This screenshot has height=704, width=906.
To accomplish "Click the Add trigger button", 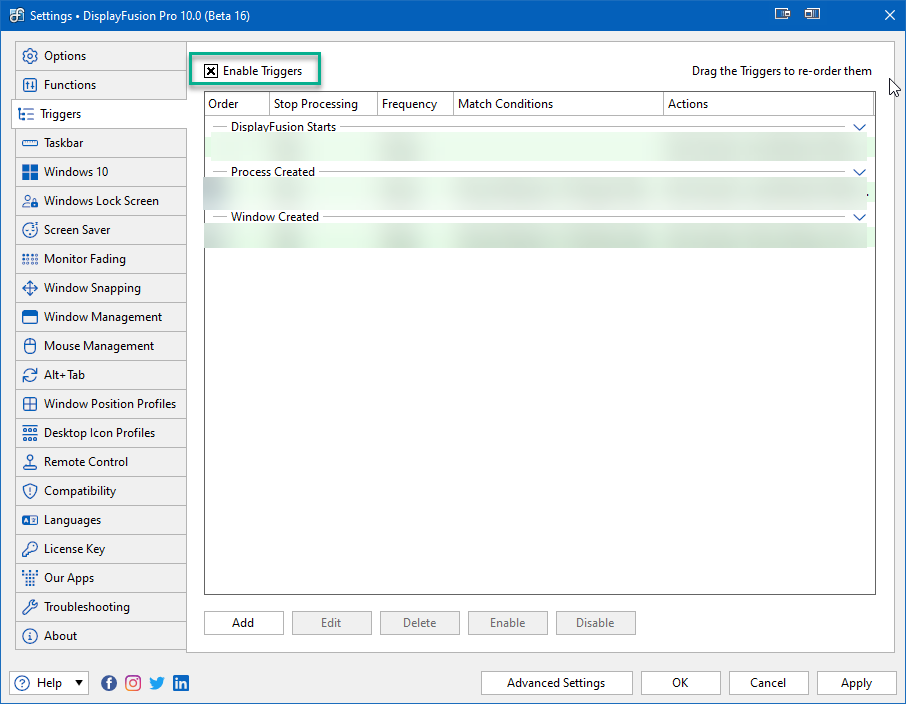I will (x=244, y=623).
